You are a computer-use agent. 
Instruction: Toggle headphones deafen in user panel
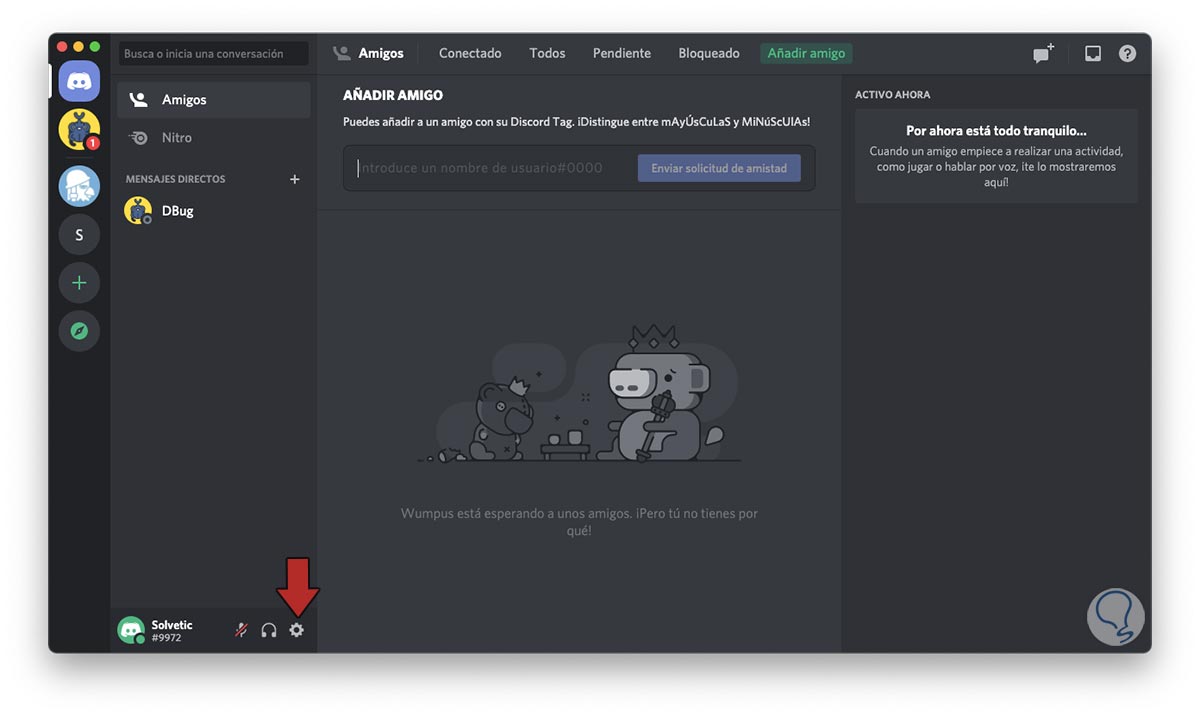point(269,630)
